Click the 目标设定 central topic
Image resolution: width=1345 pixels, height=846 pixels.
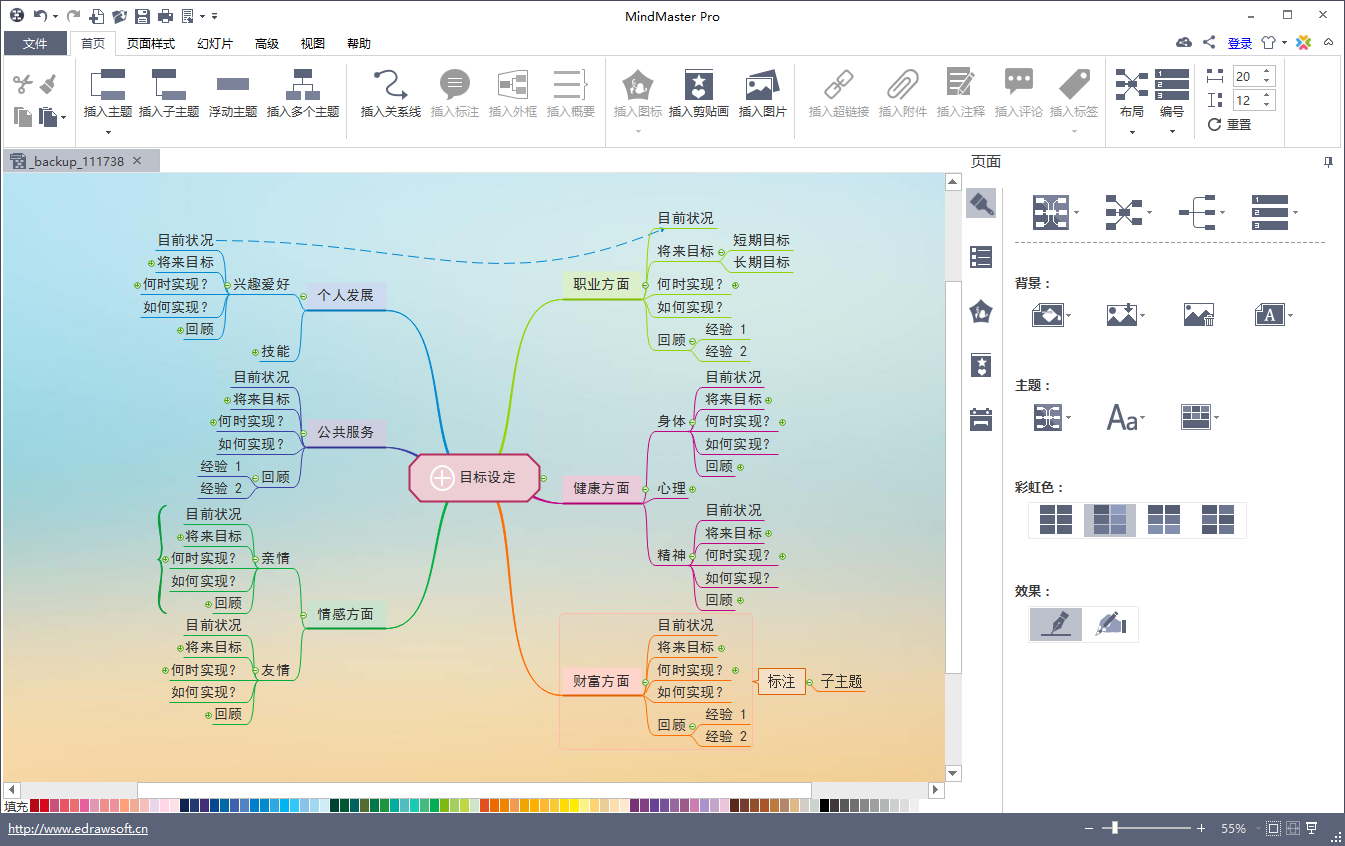click(x=475, y=478)
